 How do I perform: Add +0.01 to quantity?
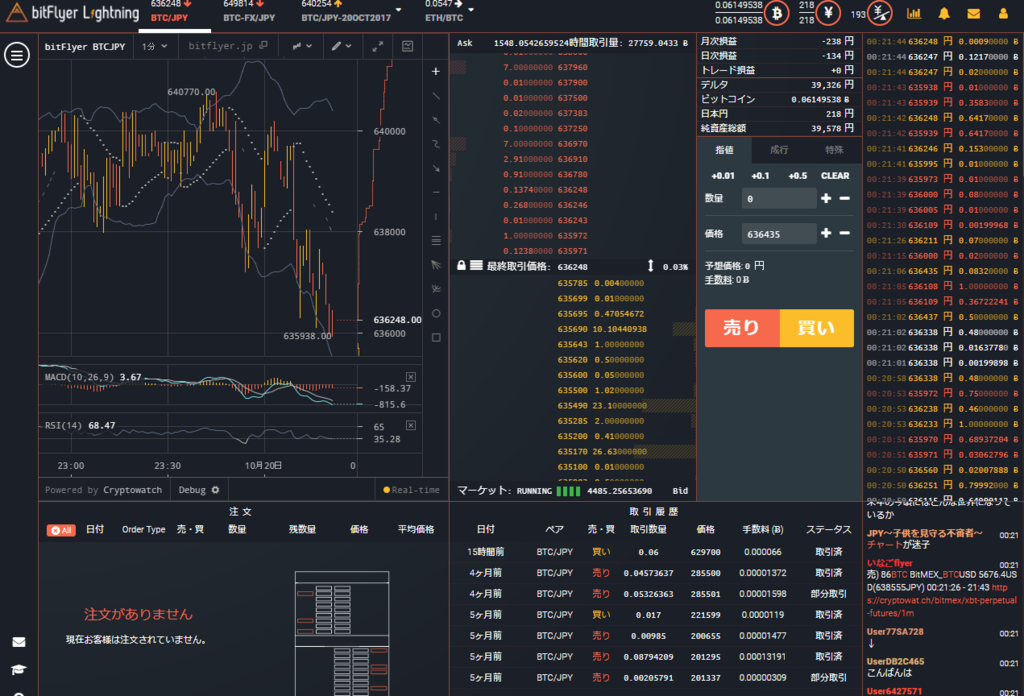tap(723, 176)
